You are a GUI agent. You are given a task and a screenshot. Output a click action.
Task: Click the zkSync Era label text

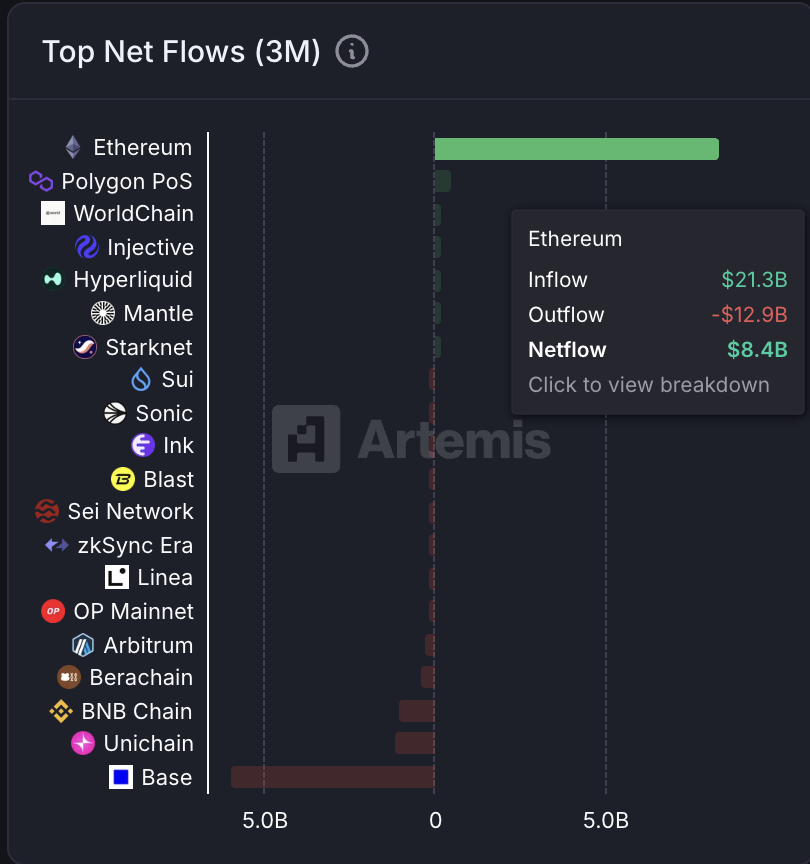coord(136,546)
